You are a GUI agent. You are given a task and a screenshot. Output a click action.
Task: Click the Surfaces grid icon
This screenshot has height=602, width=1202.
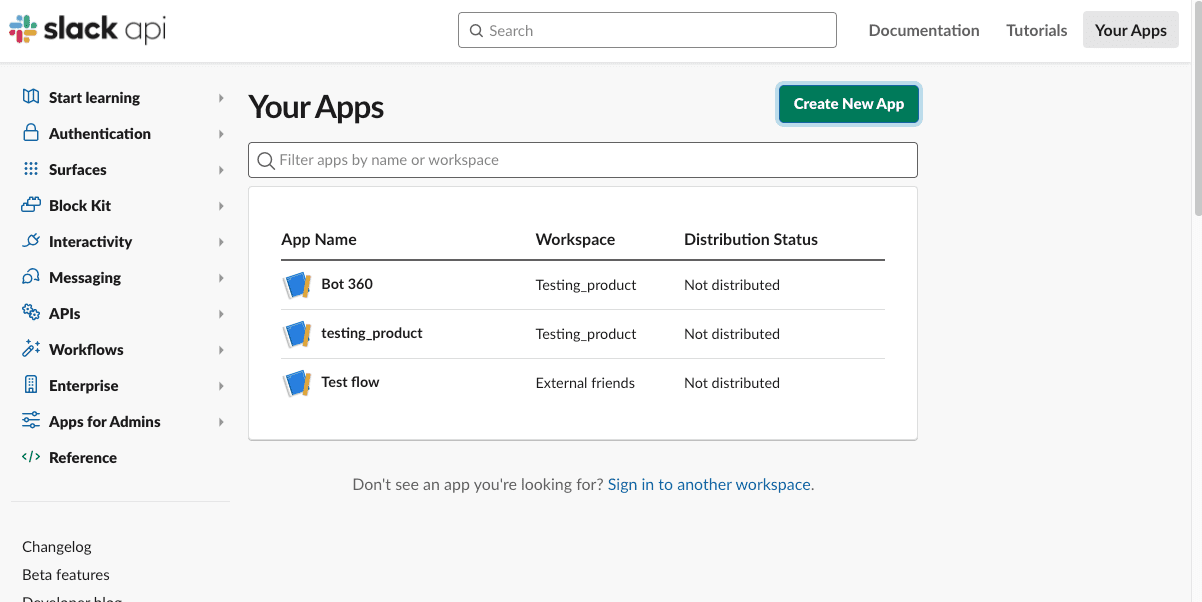tap(31, 169)
